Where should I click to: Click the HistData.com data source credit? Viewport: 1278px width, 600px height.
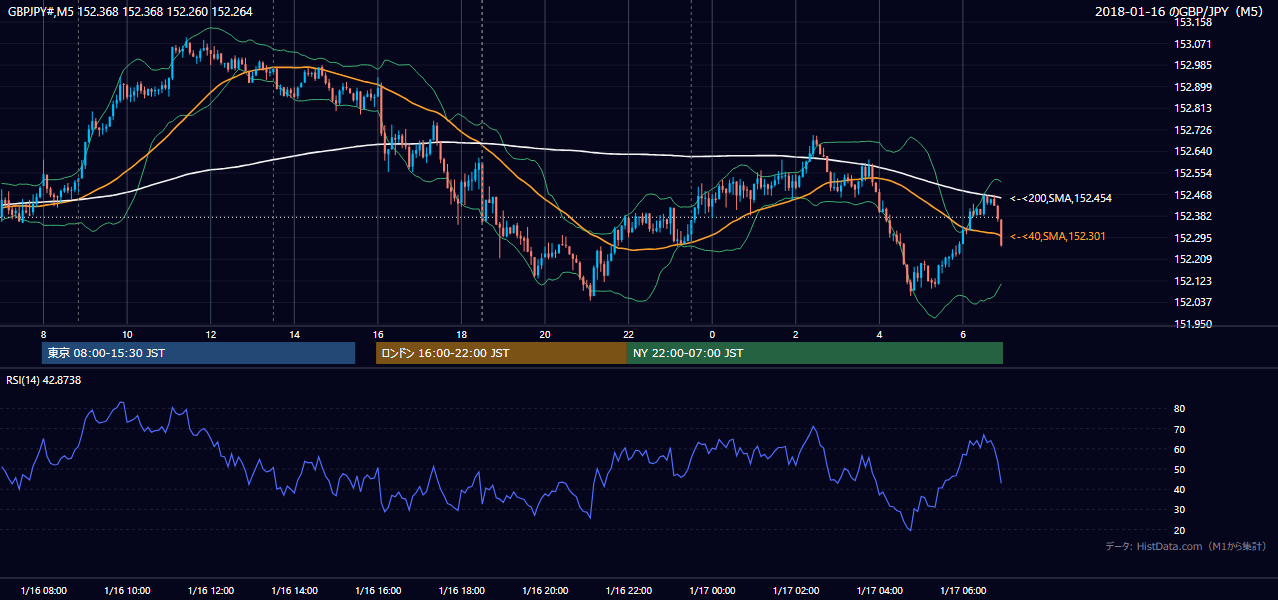pyautogui.click(x=1186, y=546)
